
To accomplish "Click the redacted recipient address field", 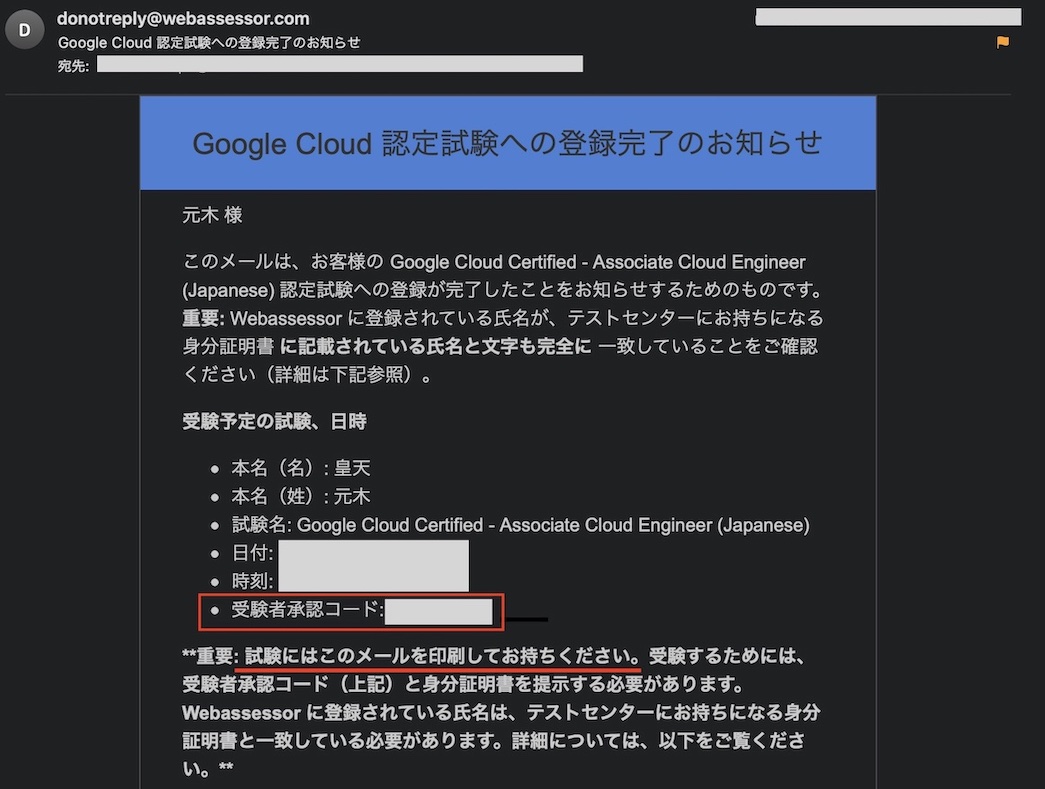I will [340, 64].
